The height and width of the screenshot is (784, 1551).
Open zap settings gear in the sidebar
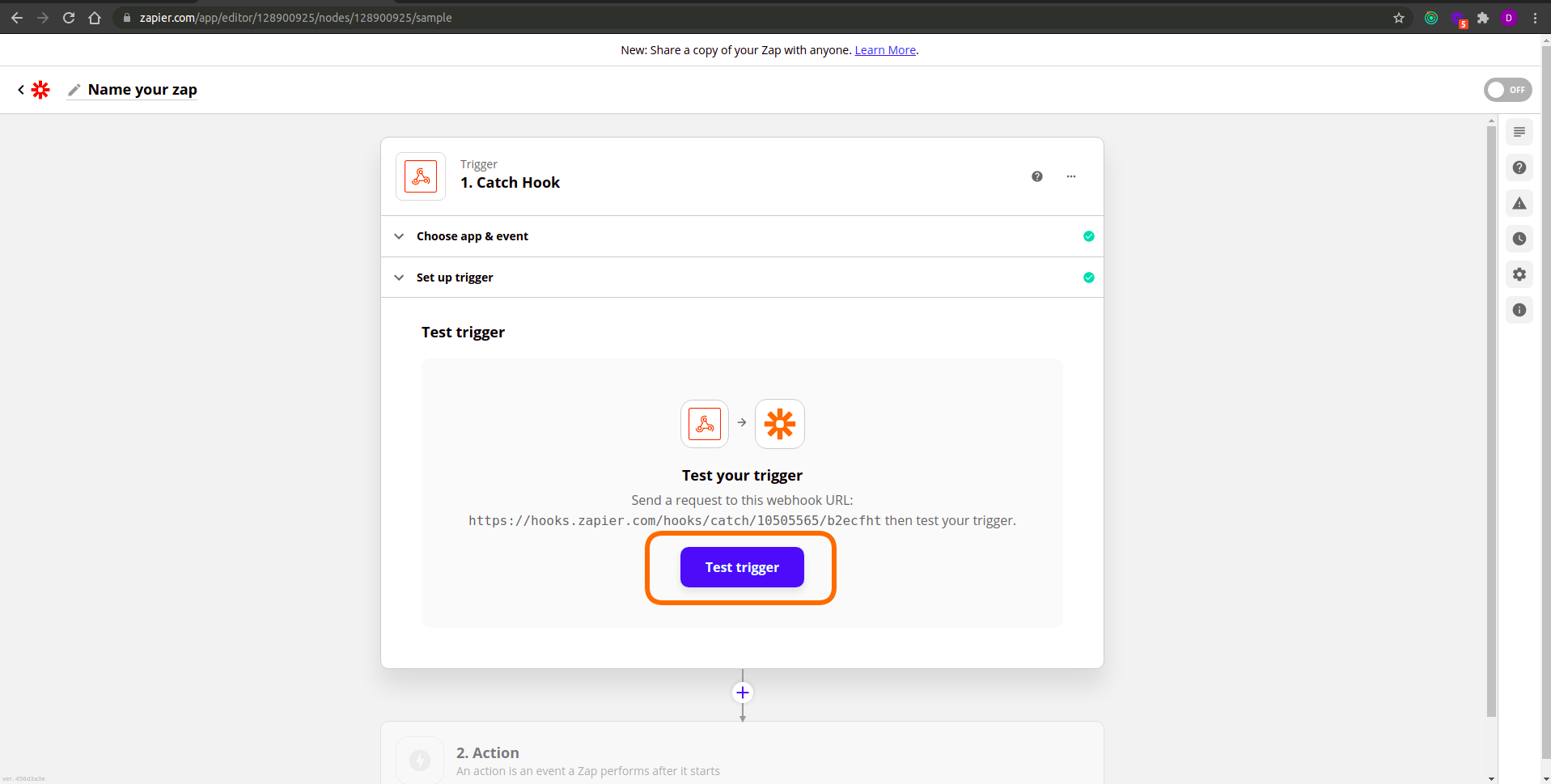pos(1519,274)
